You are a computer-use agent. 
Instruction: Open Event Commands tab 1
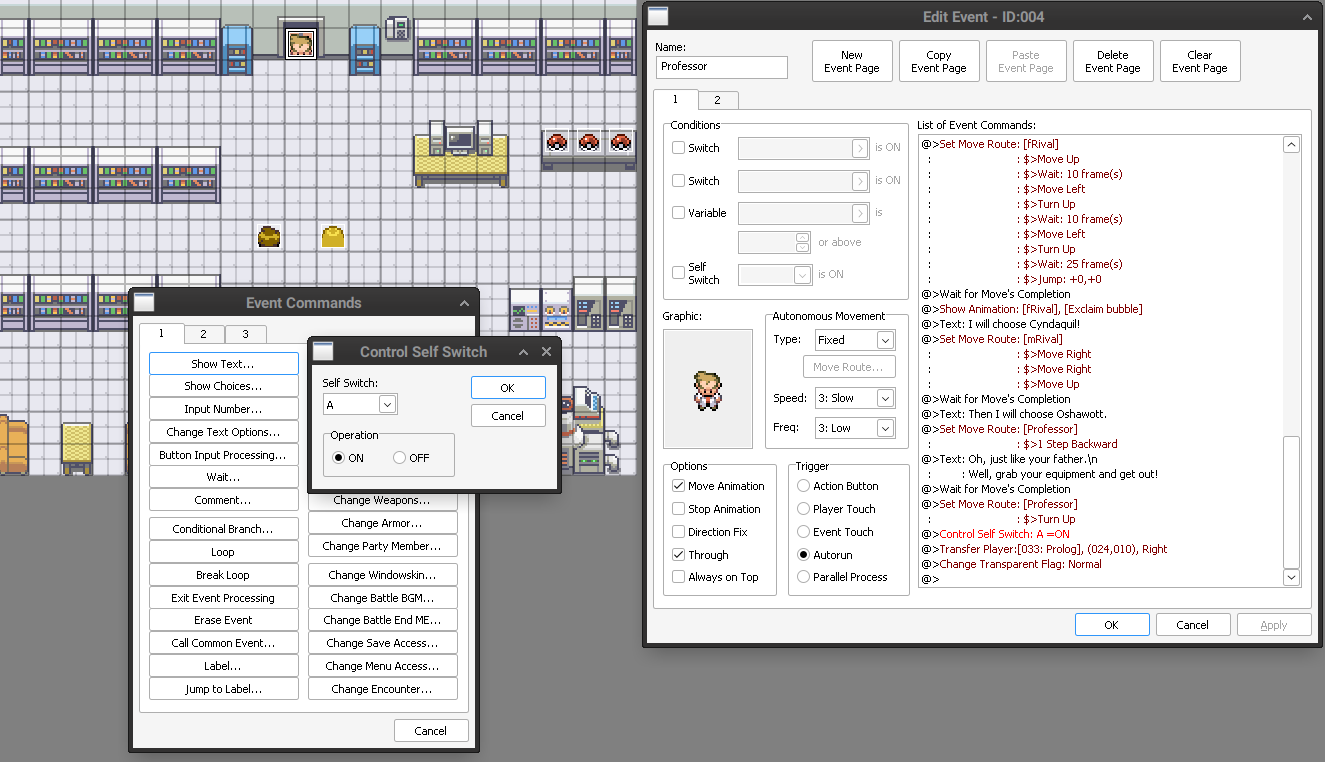(161, 333)
